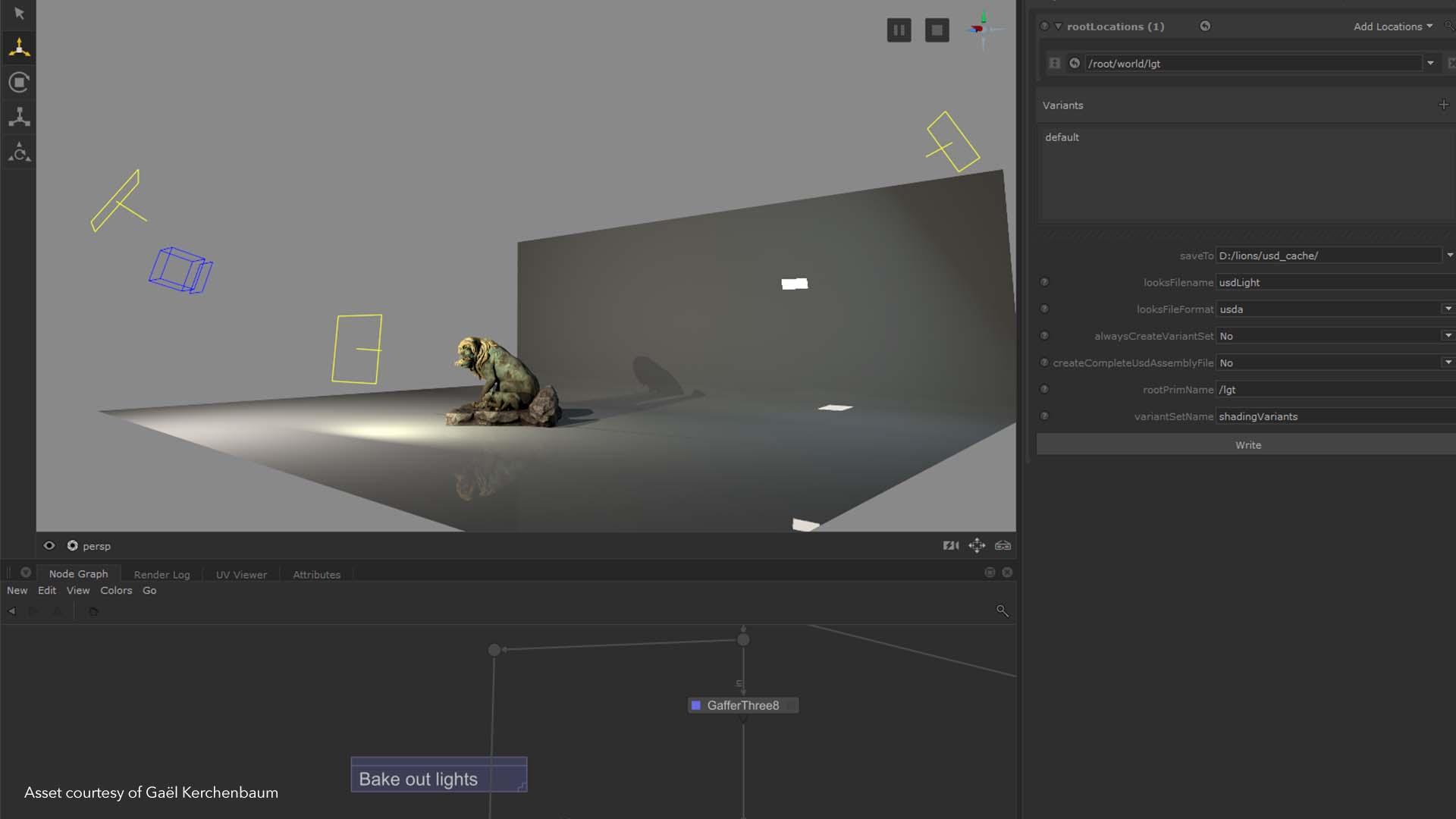Click the pan arrows icon under viewport
The image size is (1456, 819).
click(977, 545)
